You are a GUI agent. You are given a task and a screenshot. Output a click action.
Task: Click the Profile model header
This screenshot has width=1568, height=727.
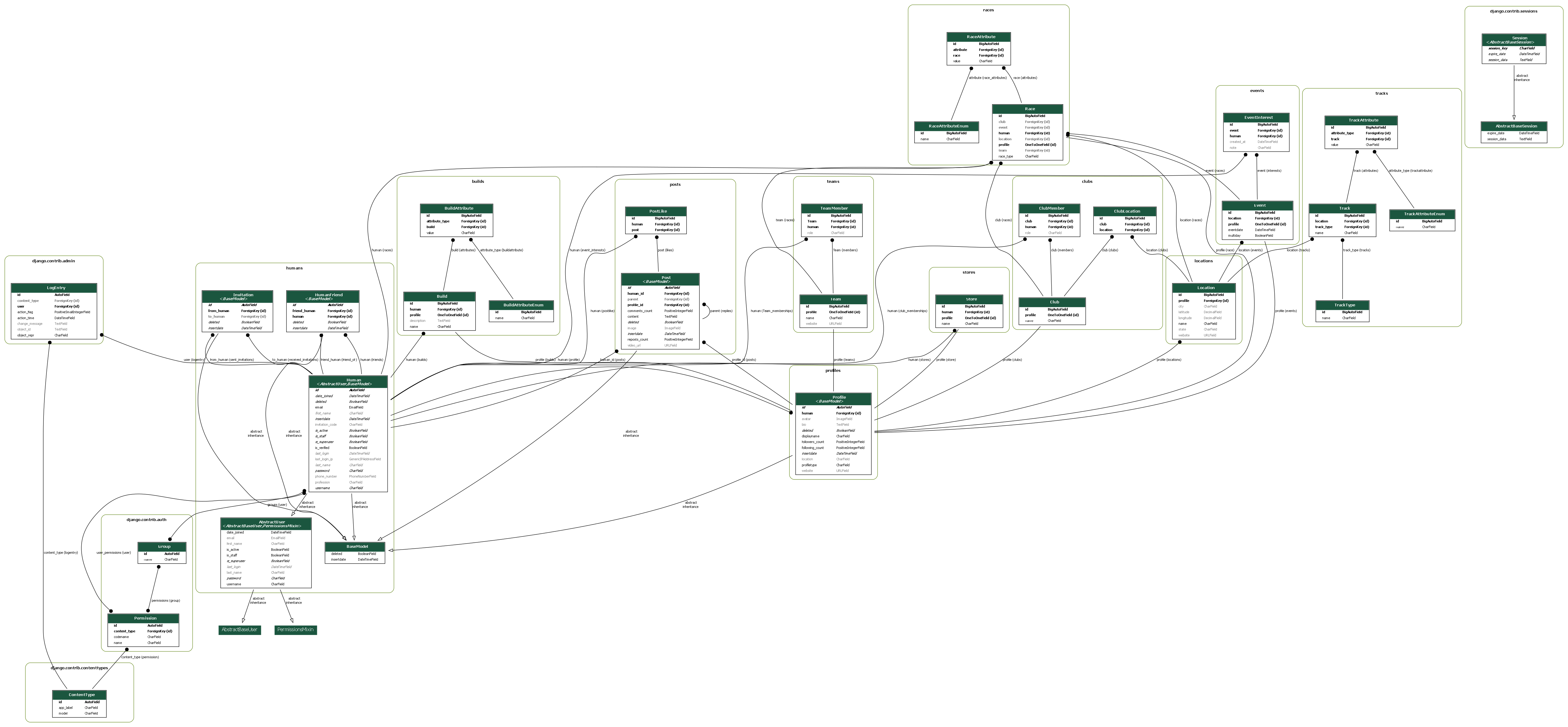point(833,399)
